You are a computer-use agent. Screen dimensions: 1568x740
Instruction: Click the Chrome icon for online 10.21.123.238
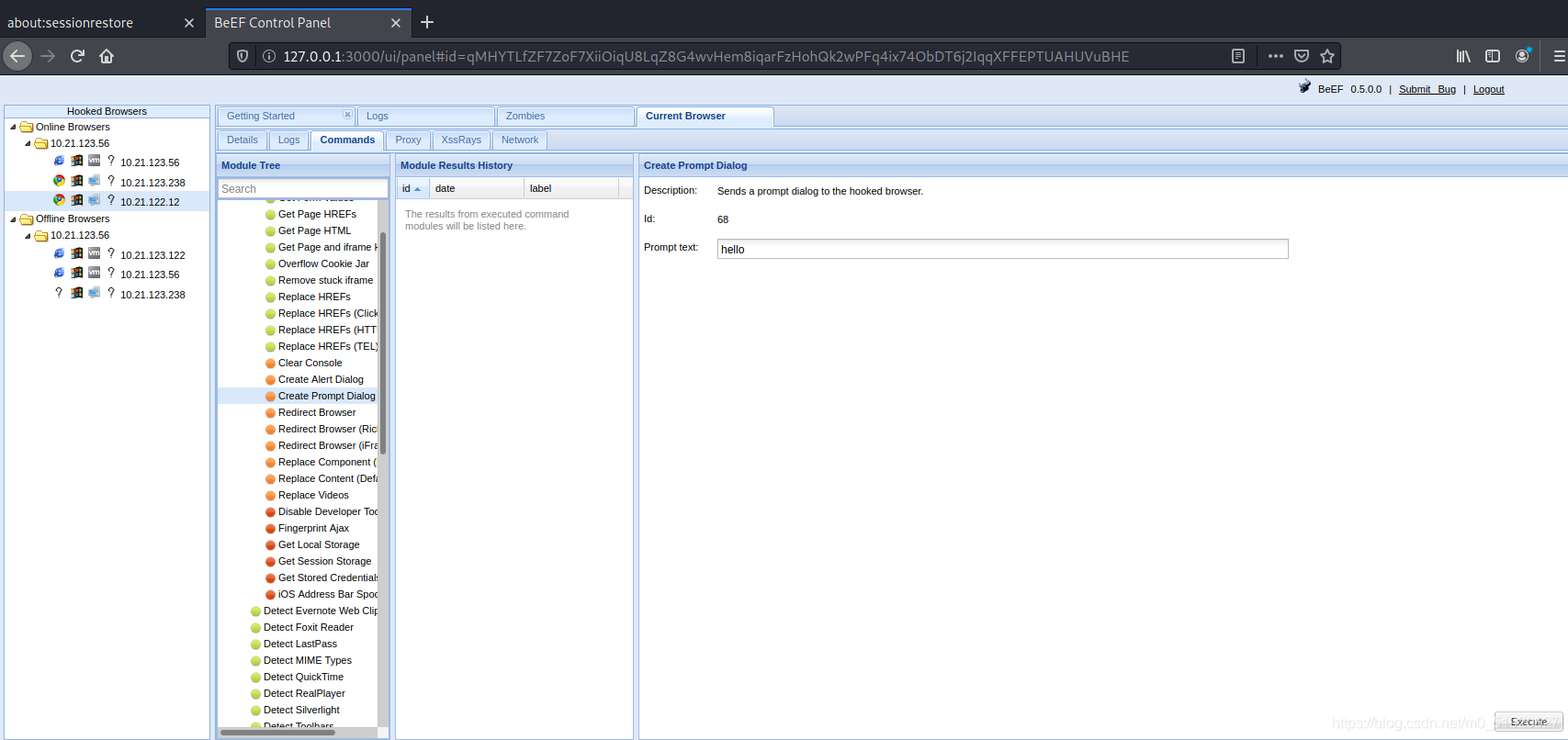tap(59, 180)
